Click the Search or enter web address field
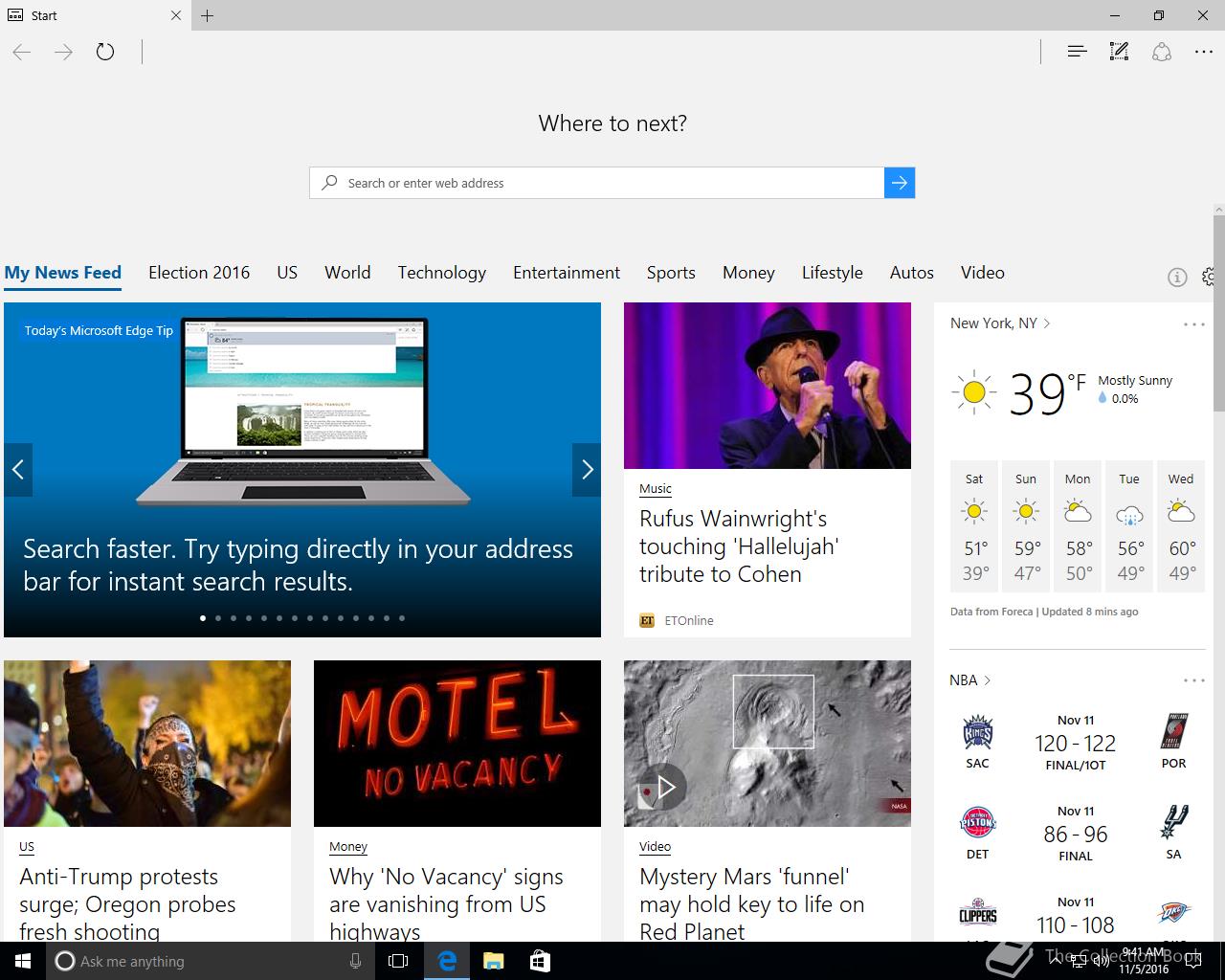This screenshot has height=980, width=1225. point(603,183)
